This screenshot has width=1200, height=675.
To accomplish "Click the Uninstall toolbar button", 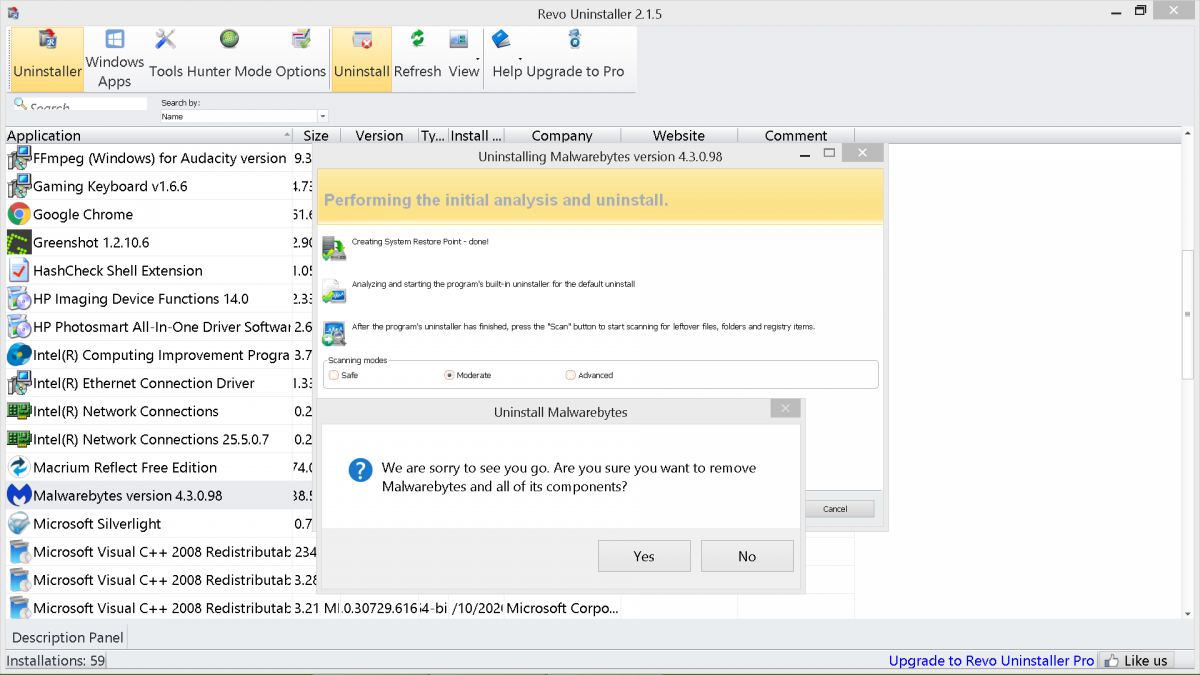I will (362, 59).
